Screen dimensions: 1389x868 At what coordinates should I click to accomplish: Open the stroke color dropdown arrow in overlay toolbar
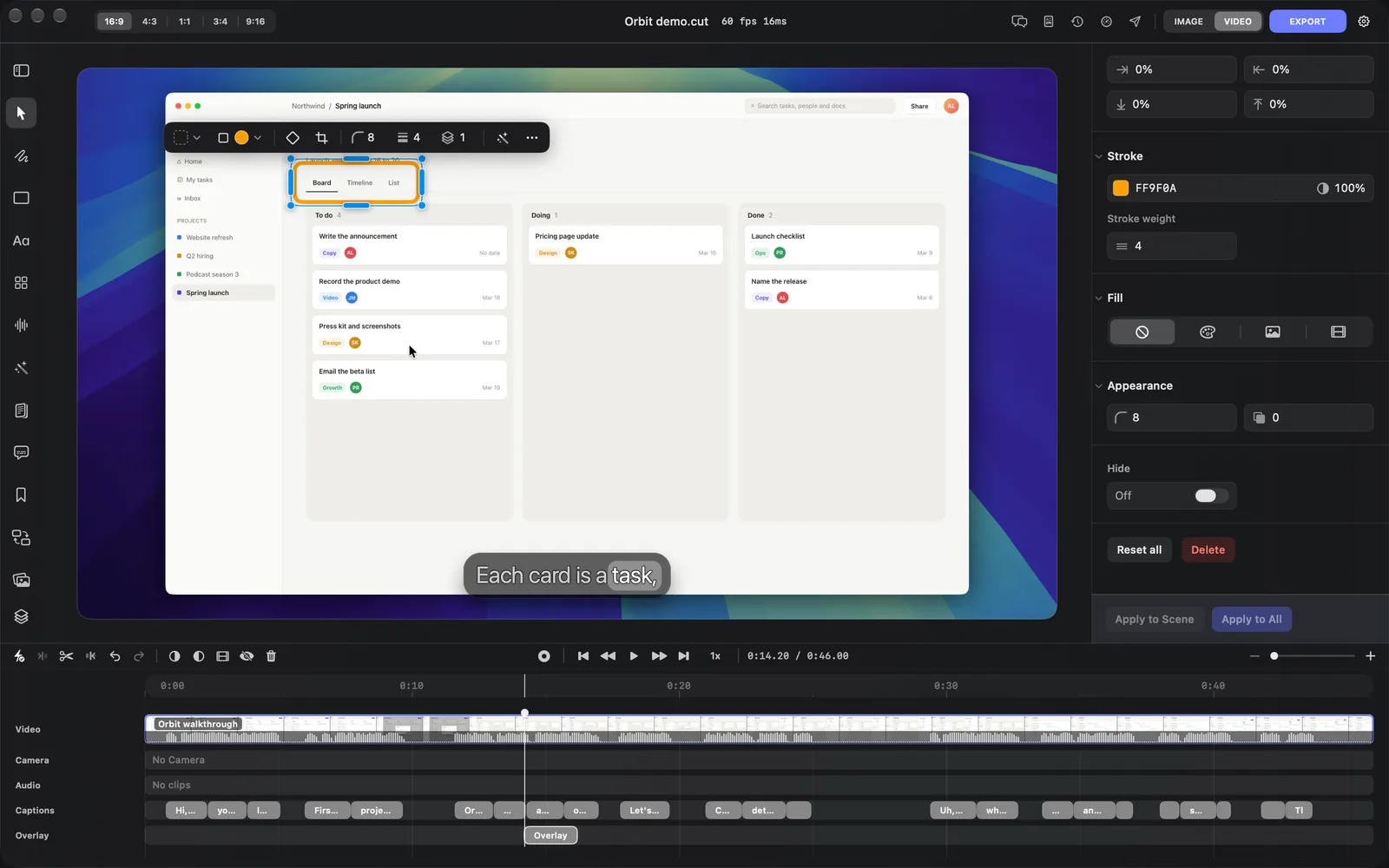[x=258, y=137]
